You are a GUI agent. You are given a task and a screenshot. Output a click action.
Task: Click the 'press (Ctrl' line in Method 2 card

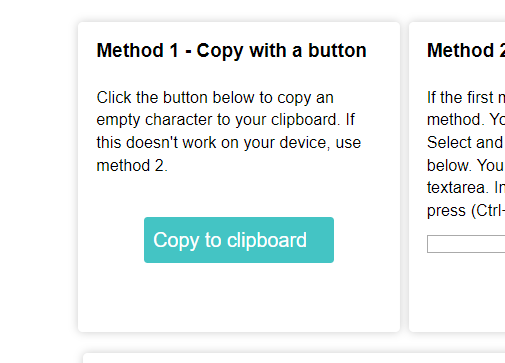pos(466,211)
